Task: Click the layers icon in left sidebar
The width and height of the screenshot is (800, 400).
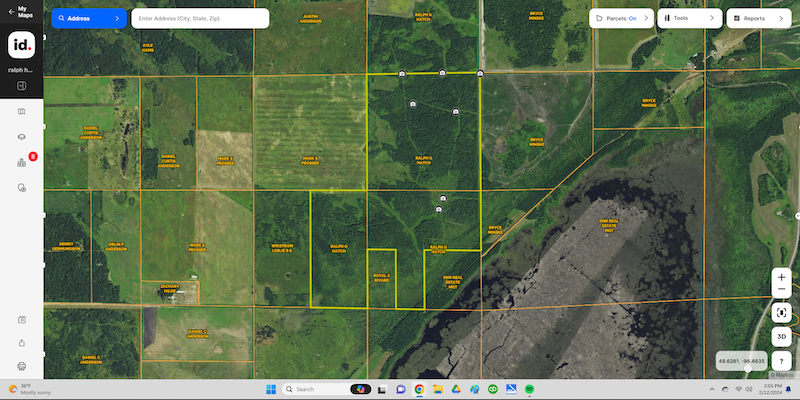Action: (21, 136)
